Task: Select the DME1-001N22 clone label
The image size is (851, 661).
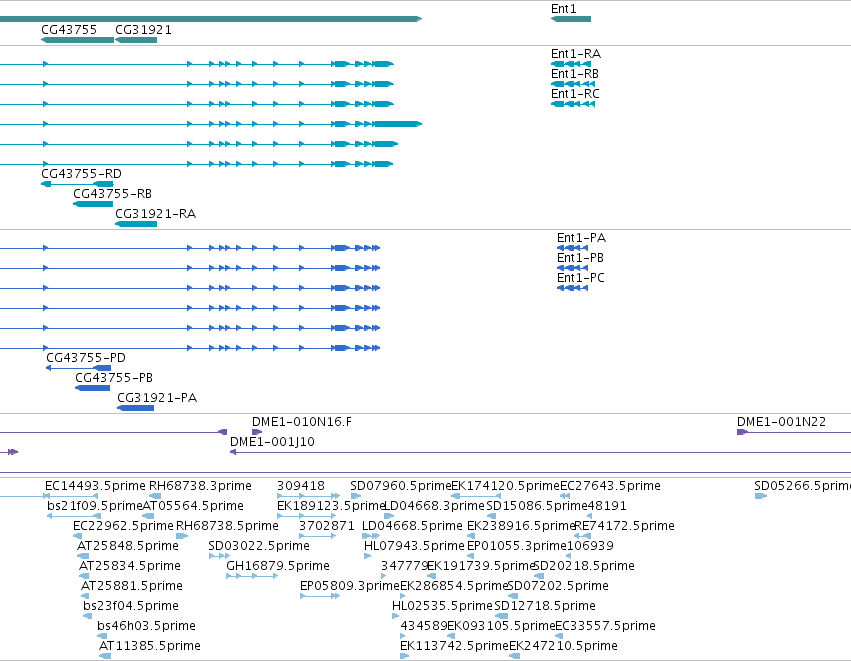Action: 782,422
